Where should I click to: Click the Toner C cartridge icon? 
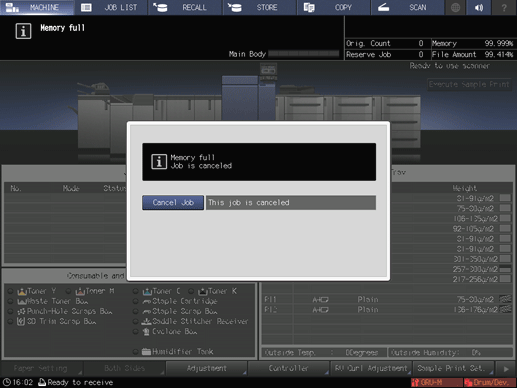[147, 291]
